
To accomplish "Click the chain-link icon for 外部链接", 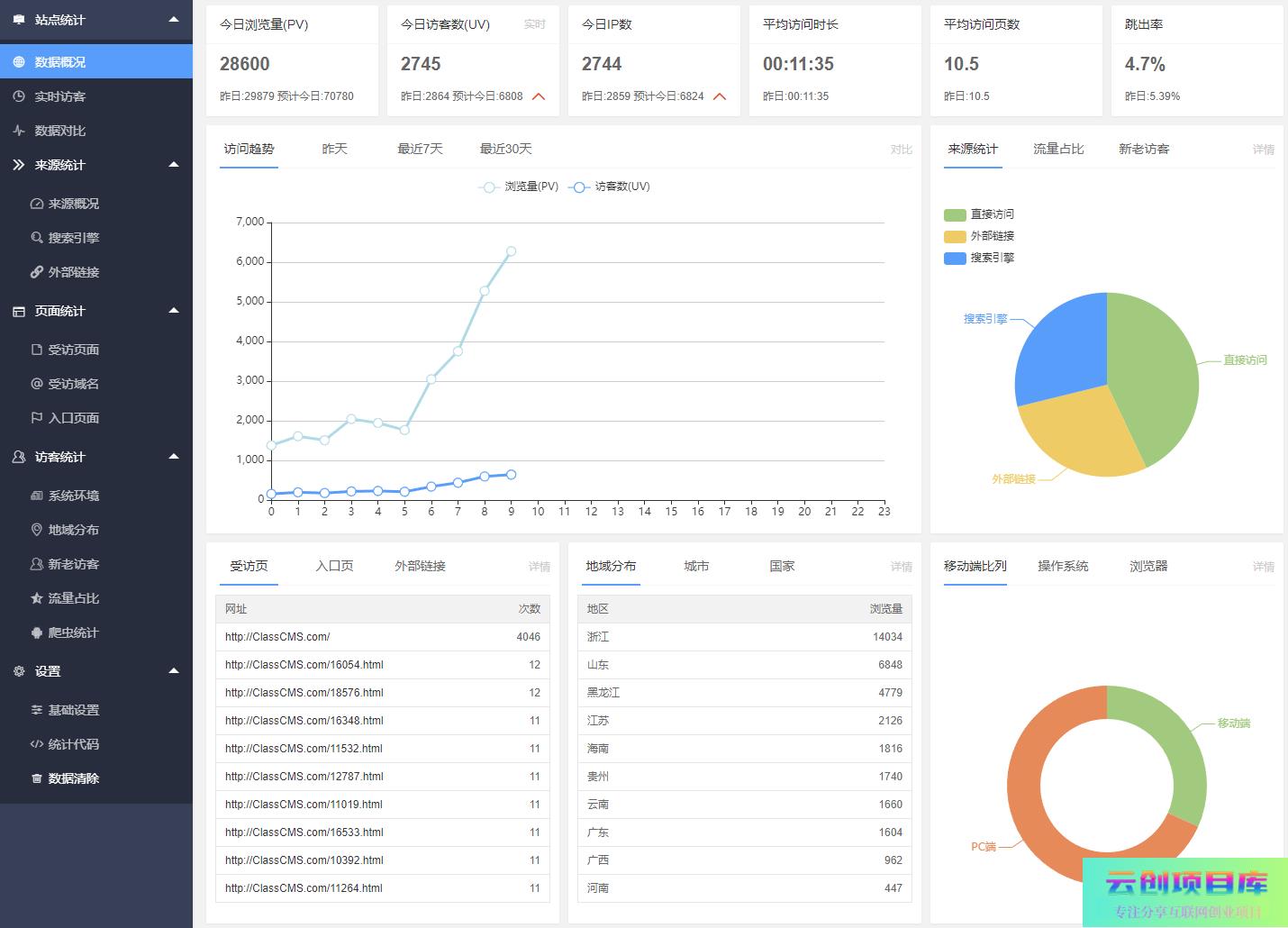I will 37,272.
